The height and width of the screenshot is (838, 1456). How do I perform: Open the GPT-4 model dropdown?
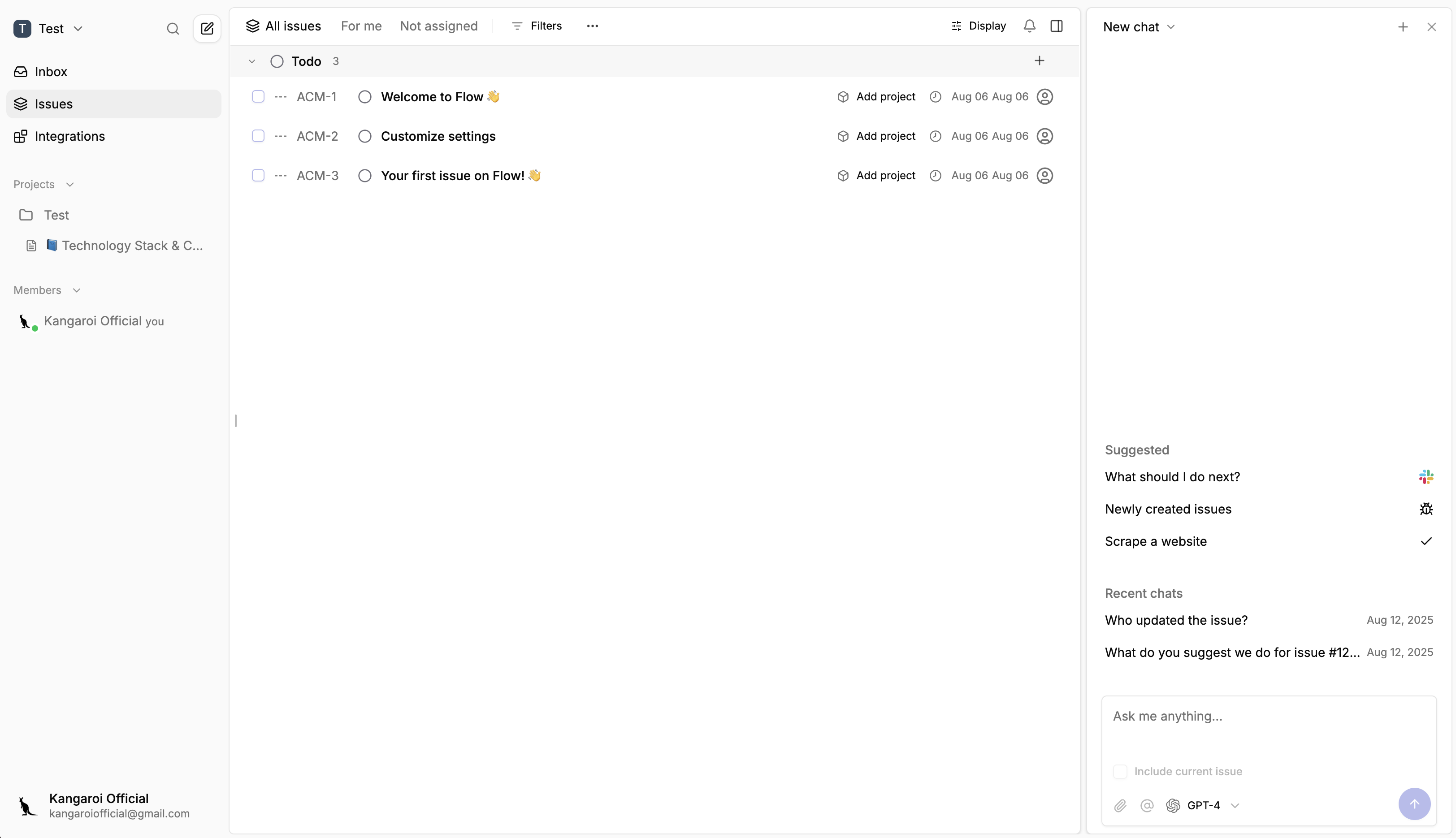pyautogui.click(x=1203, y=805)
